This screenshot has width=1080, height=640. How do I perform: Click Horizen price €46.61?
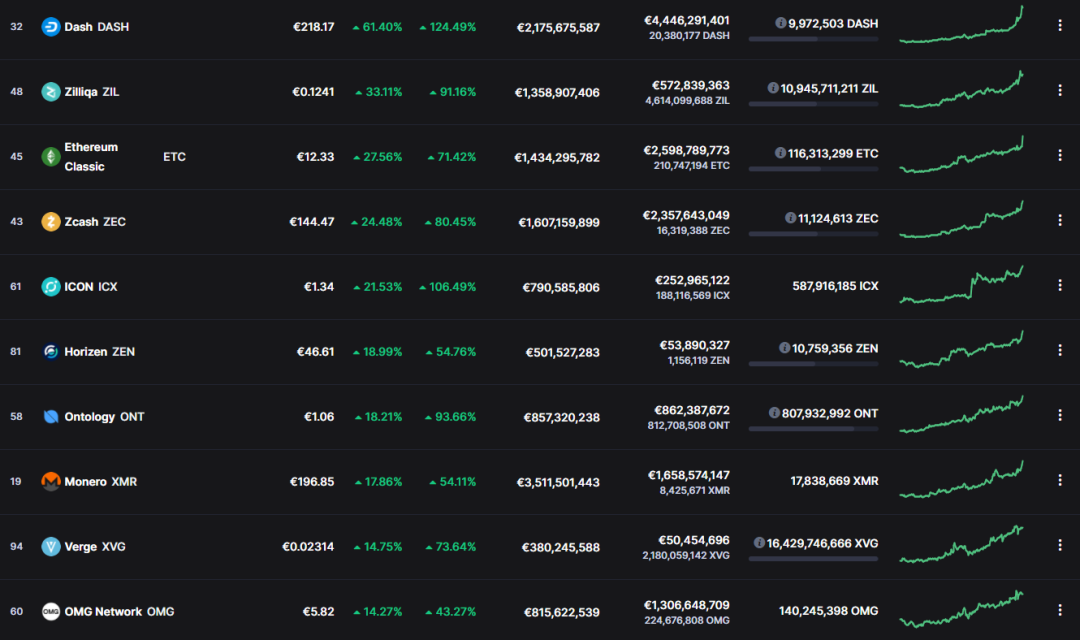point(315,351)
